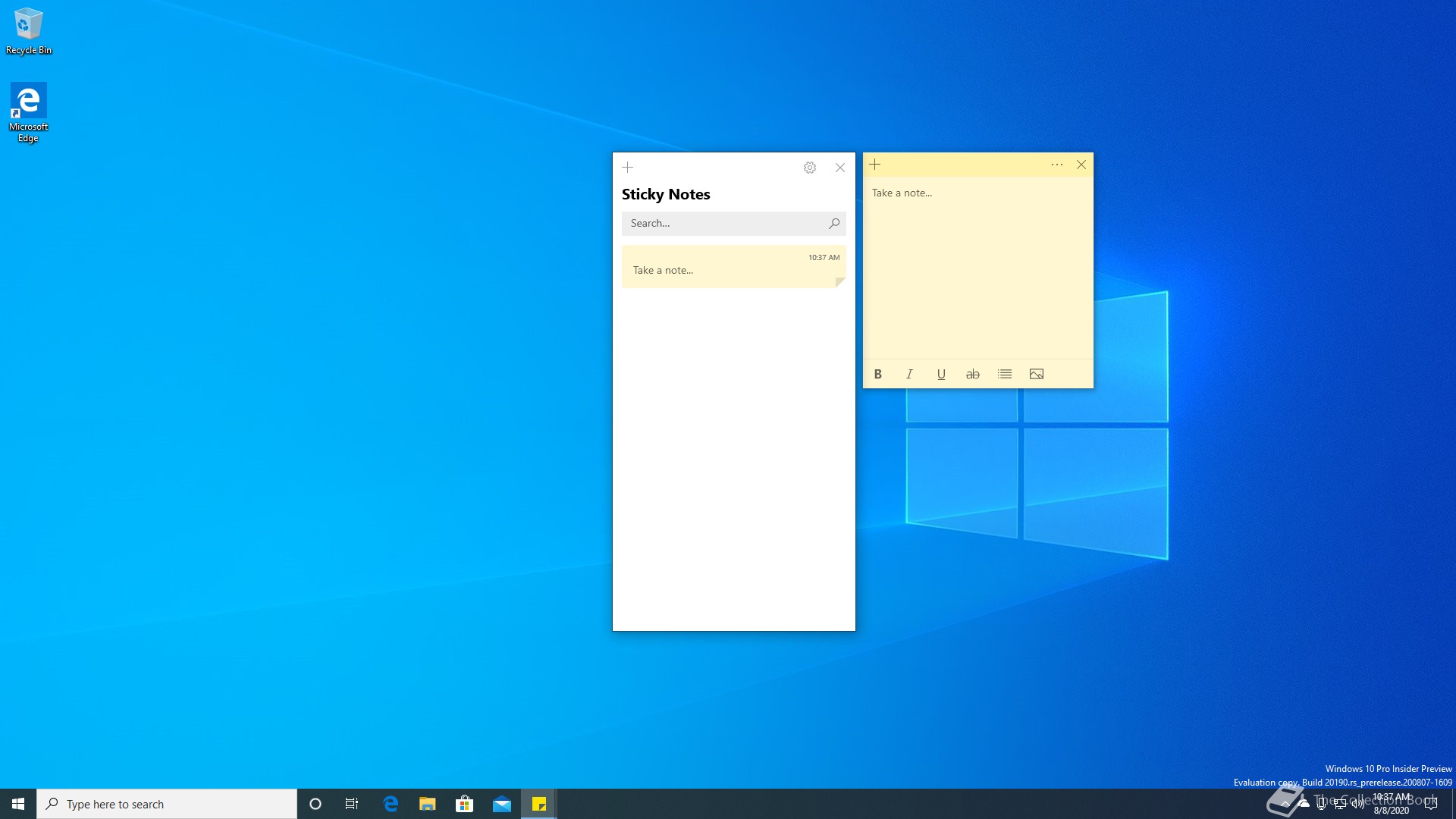
Task: Open Task View from taskbar
Action: pos(352,804)
